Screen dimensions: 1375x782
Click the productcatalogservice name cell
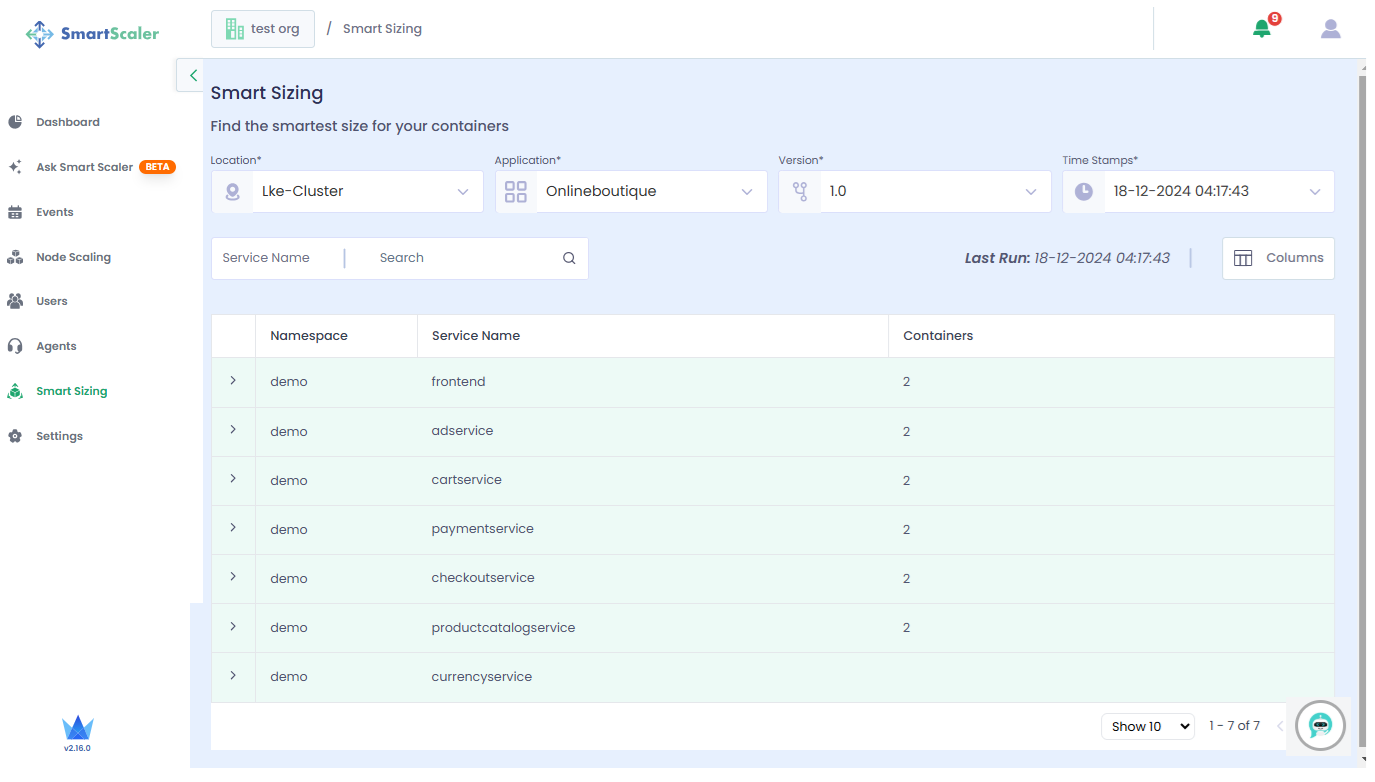coord(504,628)
